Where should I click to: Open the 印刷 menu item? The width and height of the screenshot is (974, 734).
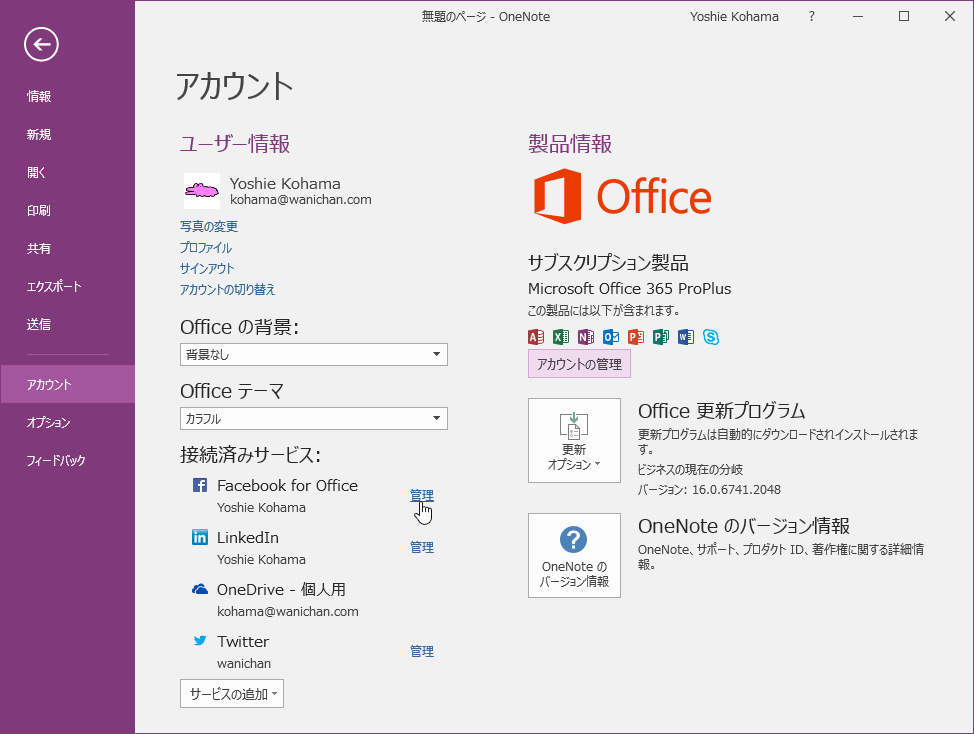[x=68, y=210]
